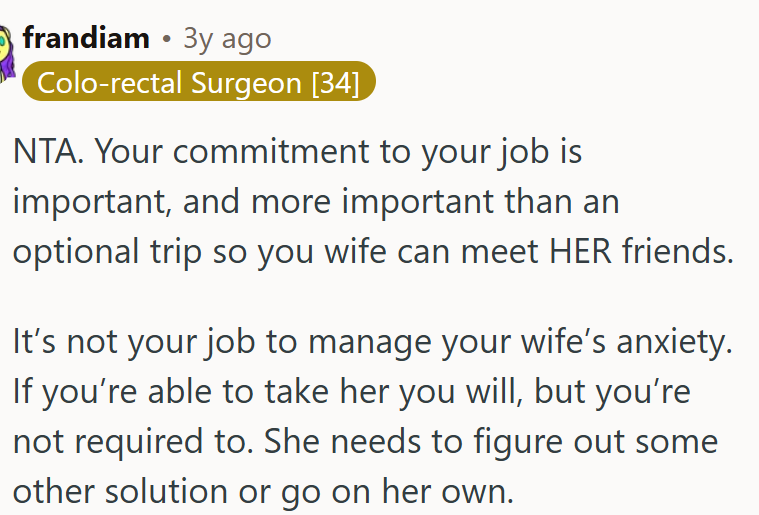The height and width of the screenshot is (515, 759).
Task: Click the line "other solution or go on her own"
Action: tap(260, 490)
